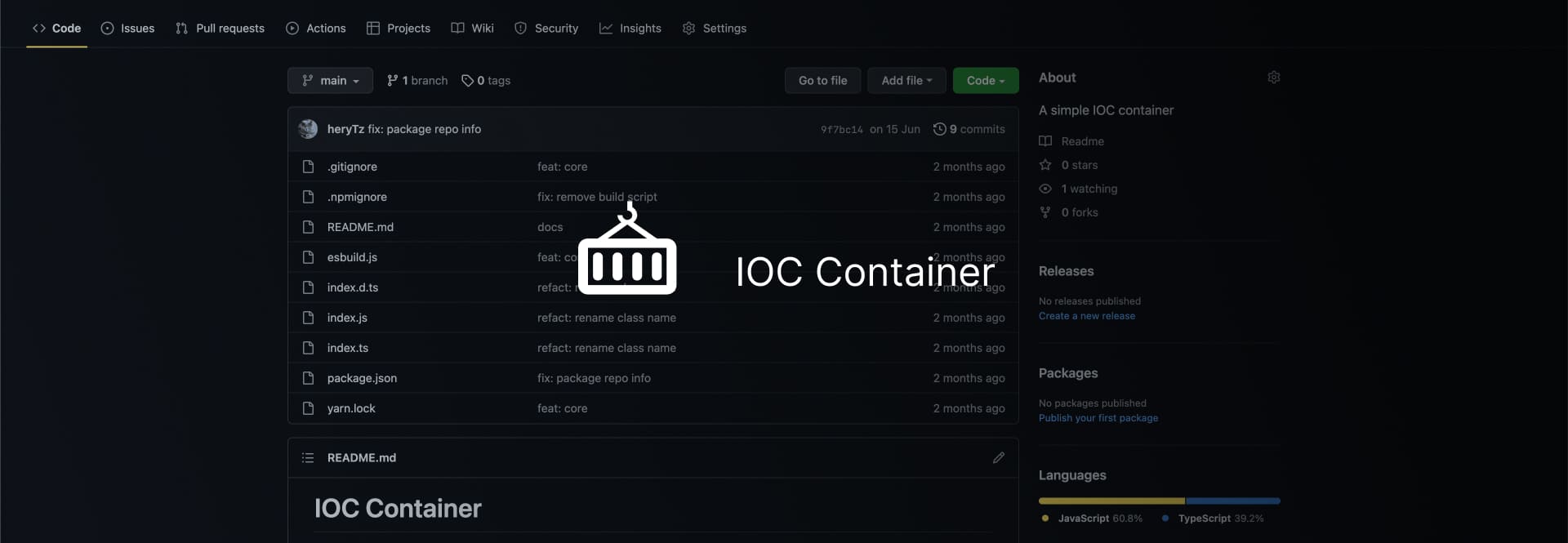Click the TypeScript blue language bar segment
Viewport: 1568px width, 543px height.
click(x=1233, y=501)
